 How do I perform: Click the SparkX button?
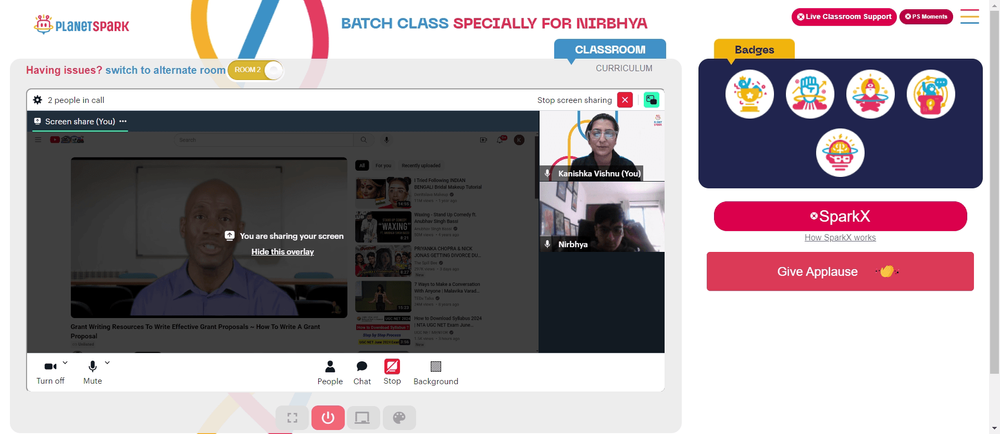840,216
